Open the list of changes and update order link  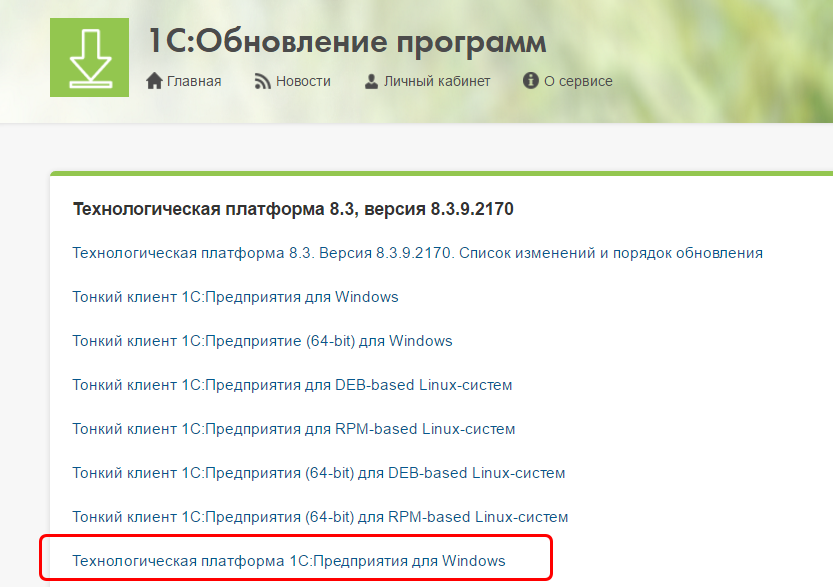click(x=417, y=253)
